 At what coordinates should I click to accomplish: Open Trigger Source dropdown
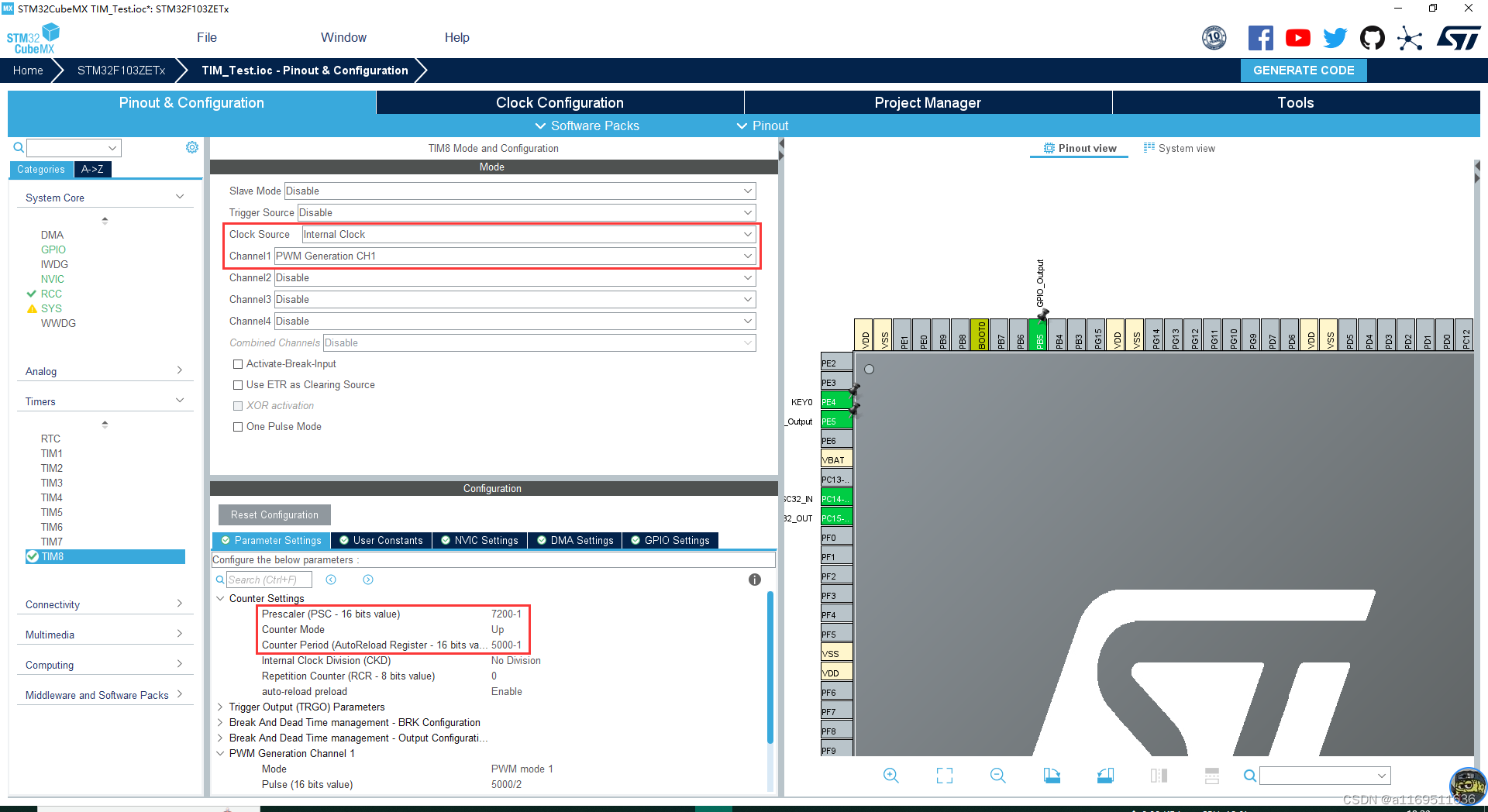coord(526,212)
